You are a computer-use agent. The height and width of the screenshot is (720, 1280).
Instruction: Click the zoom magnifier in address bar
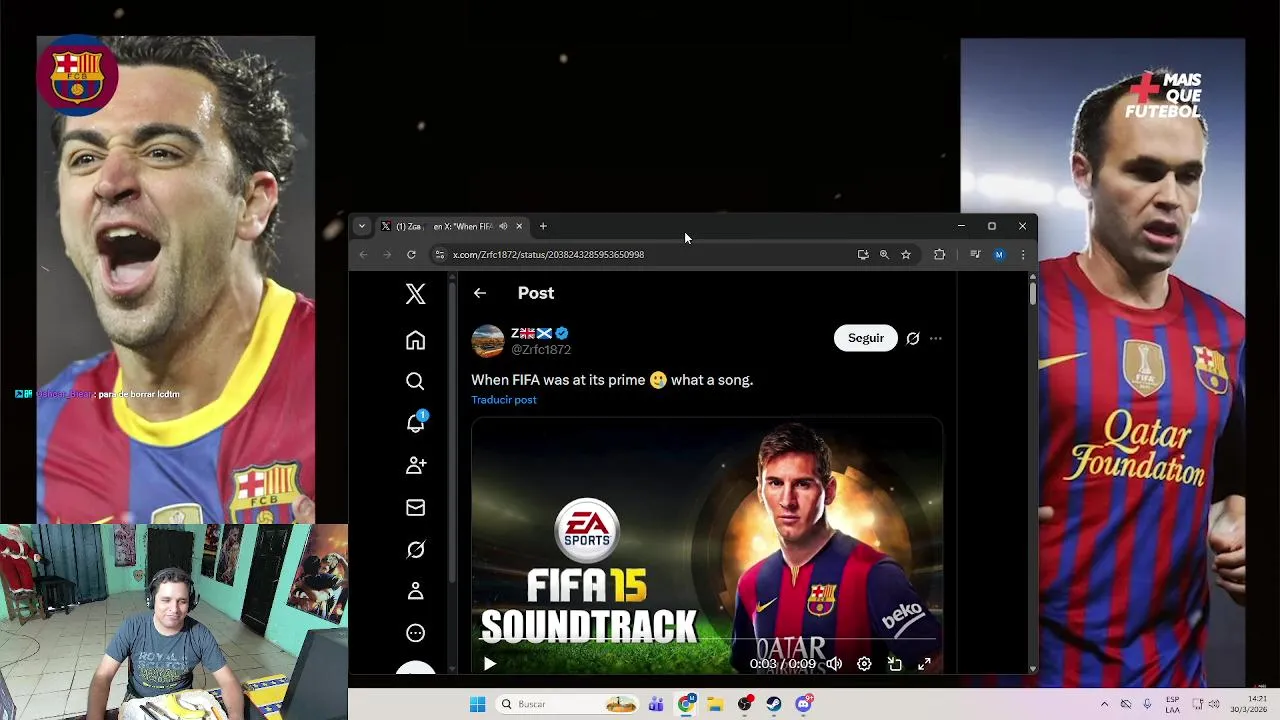point(884,255)
